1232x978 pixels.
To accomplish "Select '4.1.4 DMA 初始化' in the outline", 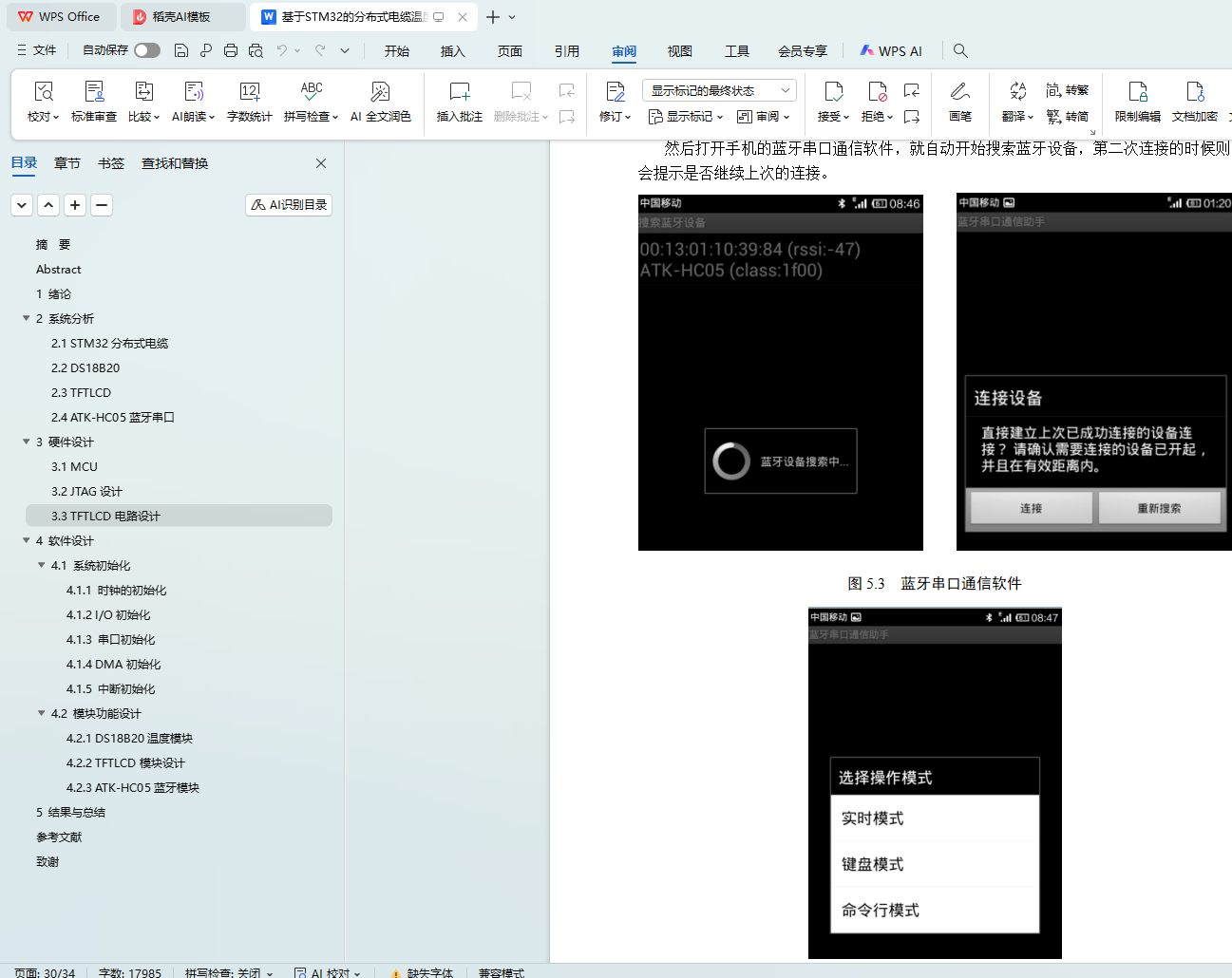I will pyautogui.click(x=113, y=664).
